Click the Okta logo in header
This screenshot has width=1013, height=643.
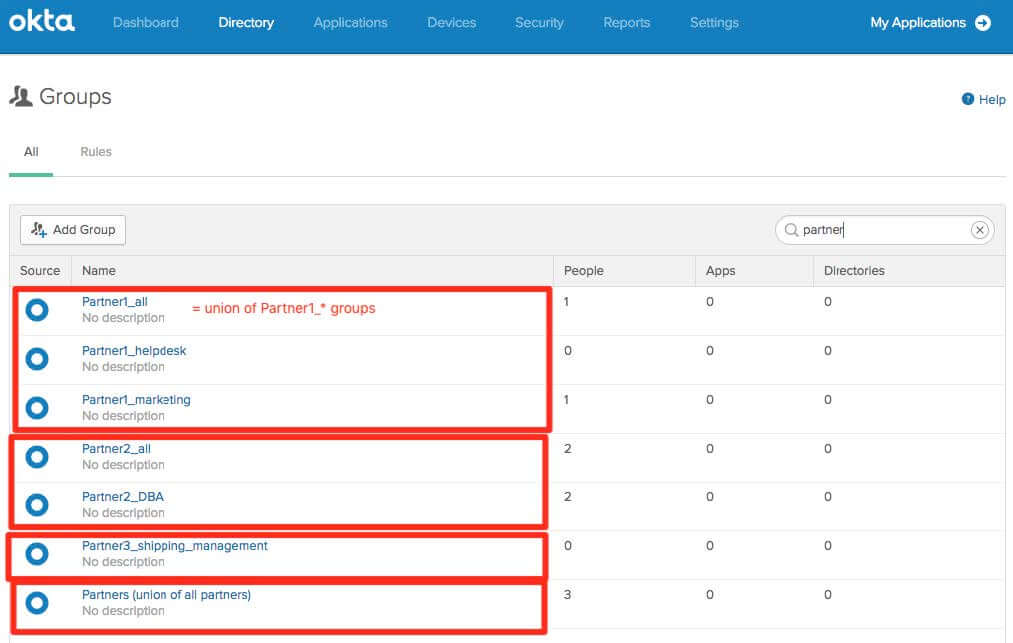coord(42,21)
